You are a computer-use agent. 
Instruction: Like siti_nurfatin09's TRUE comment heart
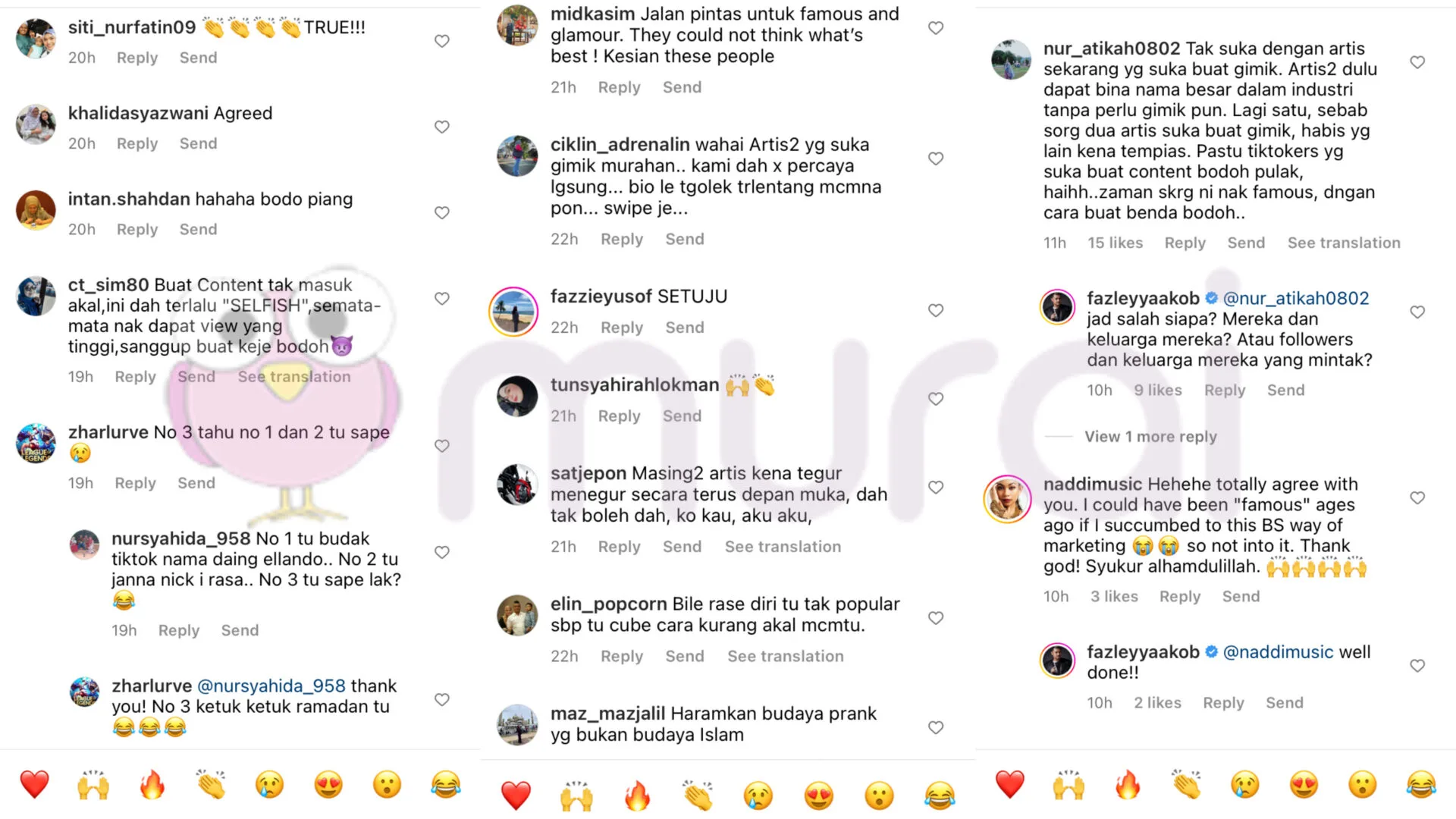coord(442,41)
